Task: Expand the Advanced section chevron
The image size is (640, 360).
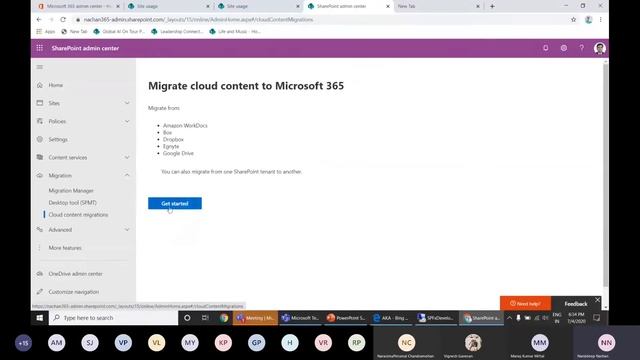Action: pos(127,230)
